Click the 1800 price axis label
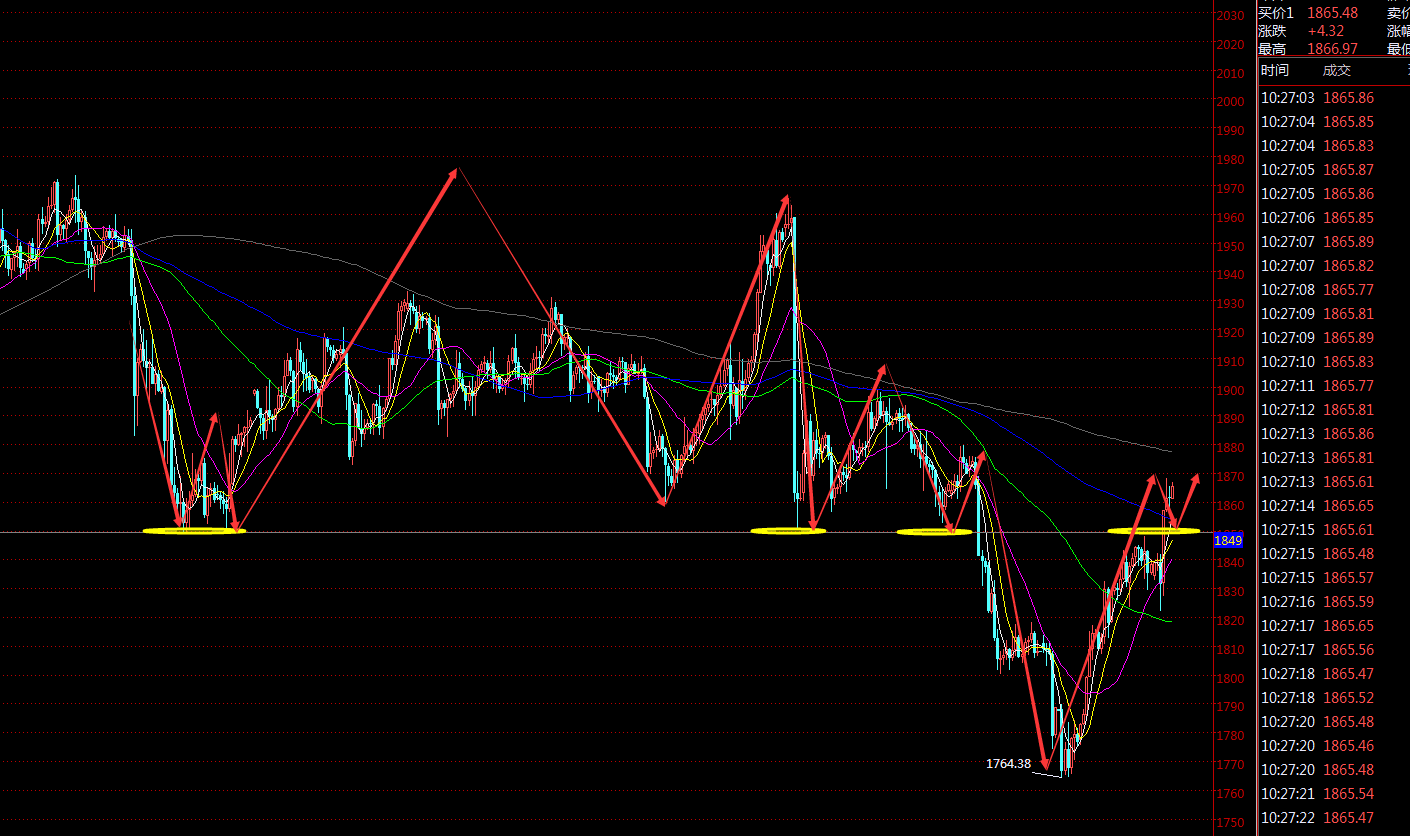This screenshot has width=1410, height=836. tap(1230, 678)
